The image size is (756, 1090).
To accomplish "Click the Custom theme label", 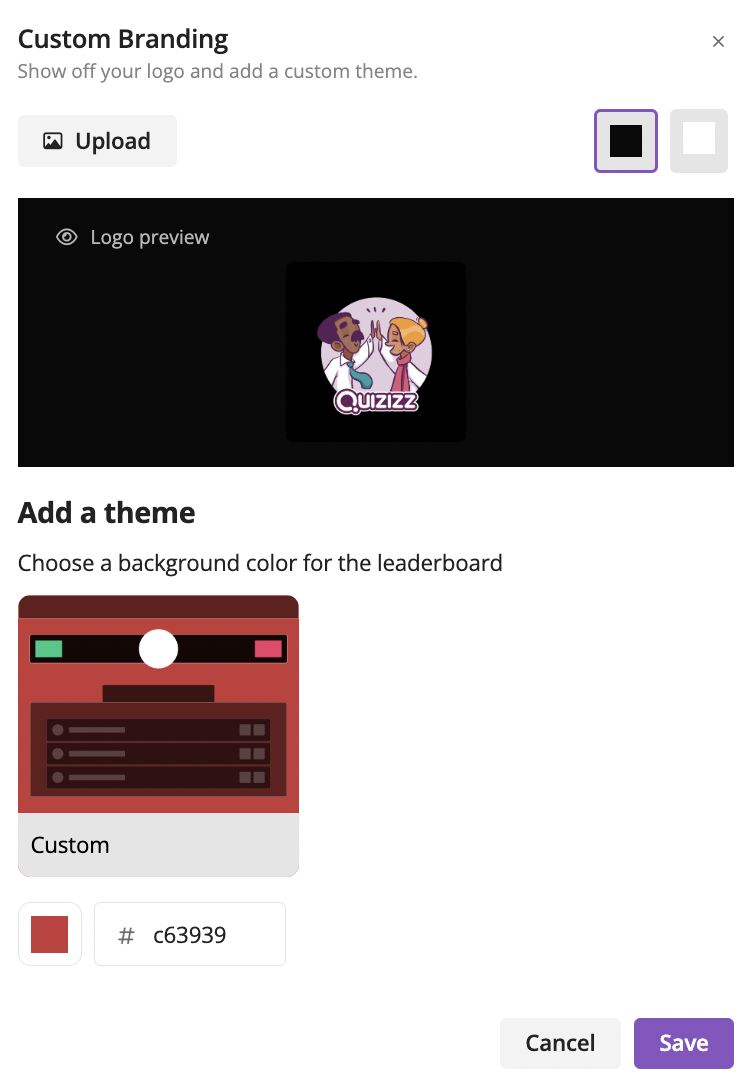I will click(70, 845).
